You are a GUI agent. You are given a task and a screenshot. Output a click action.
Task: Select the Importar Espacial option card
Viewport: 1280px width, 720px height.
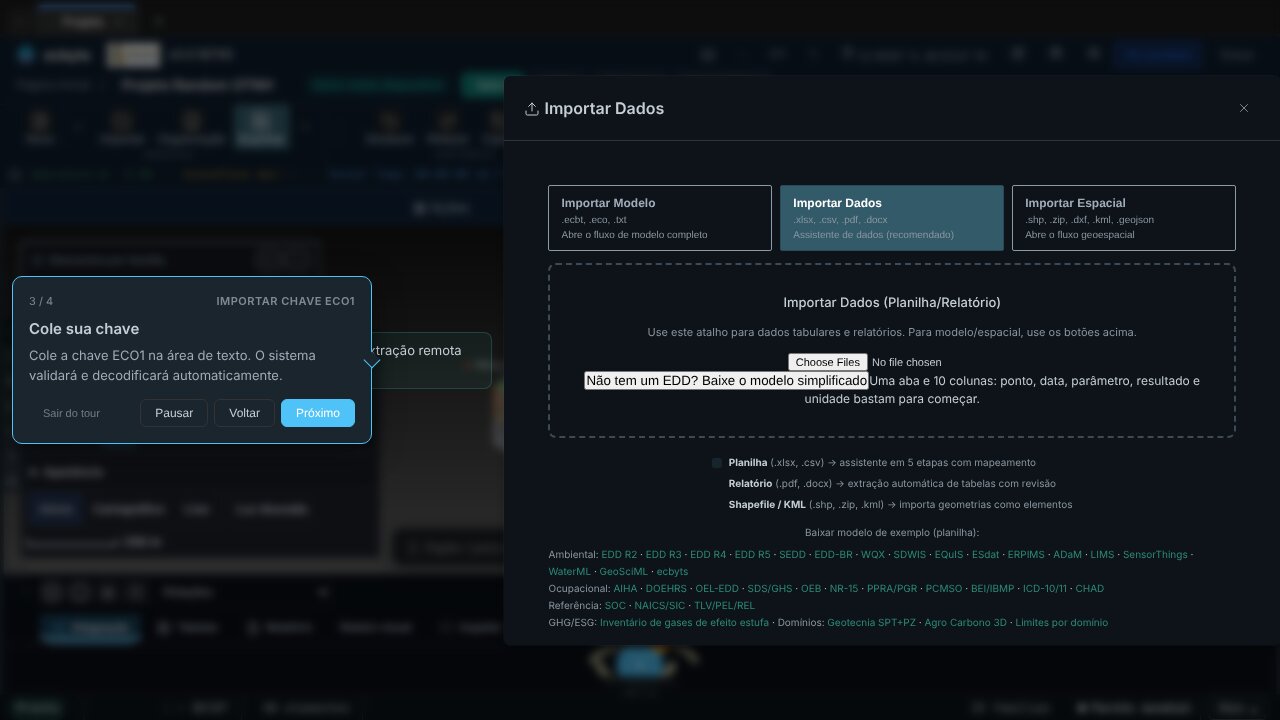[x=1124, y=218]
